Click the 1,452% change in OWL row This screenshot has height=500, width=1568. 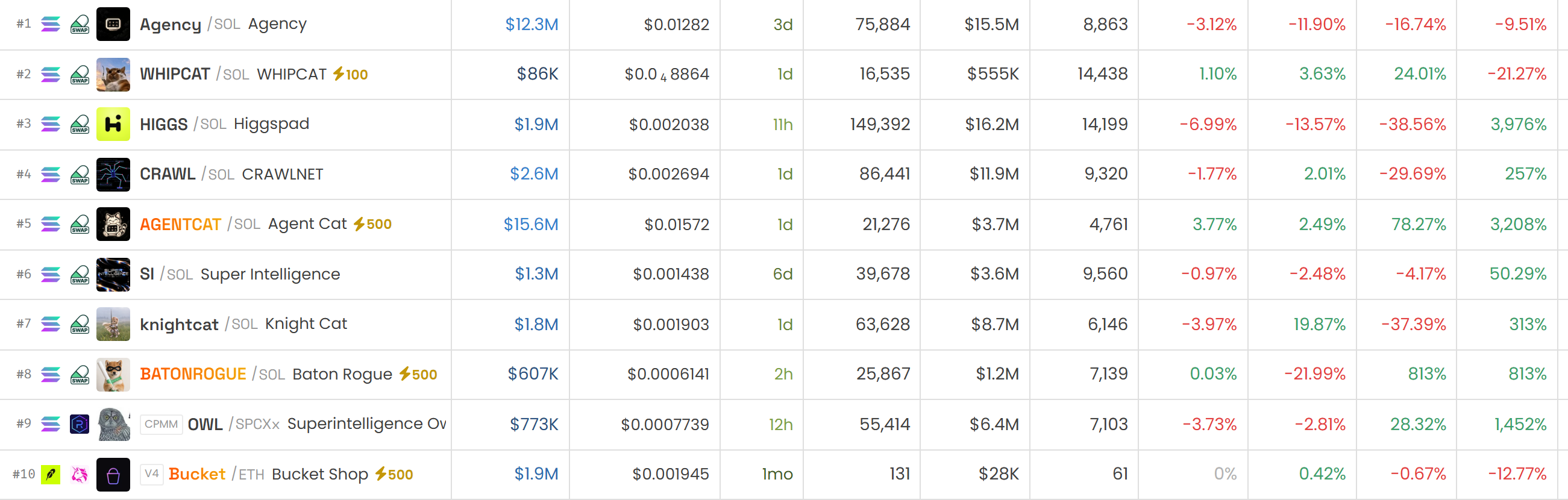(1520, 424)
